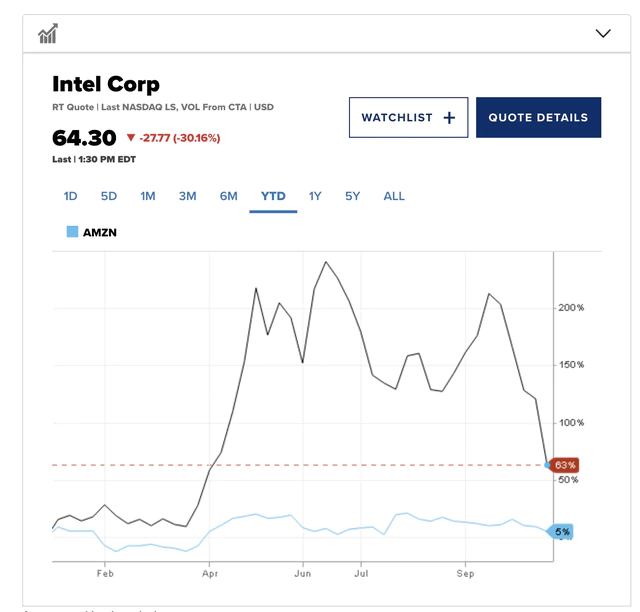
Task: Open Quote Details for Intel Corp
Action: [538, 118]
